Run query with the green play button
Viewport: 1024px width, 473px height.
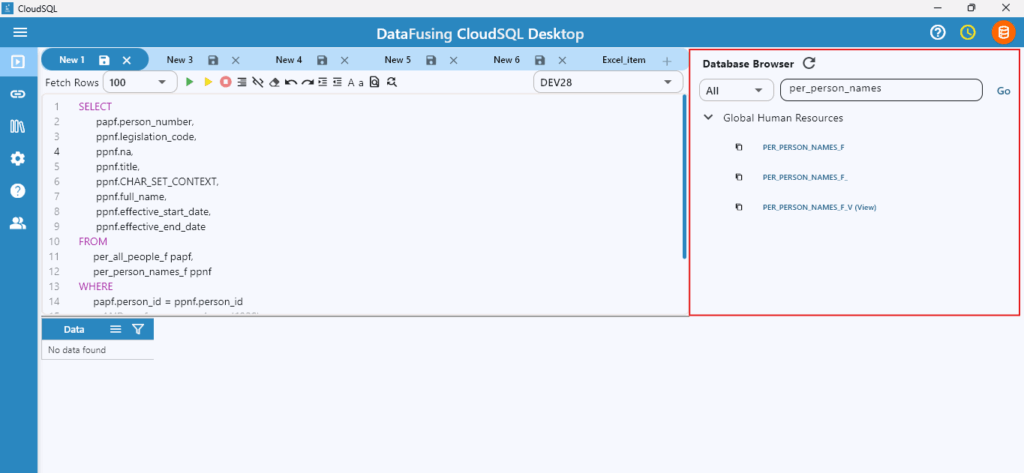(x=190, y=82)
